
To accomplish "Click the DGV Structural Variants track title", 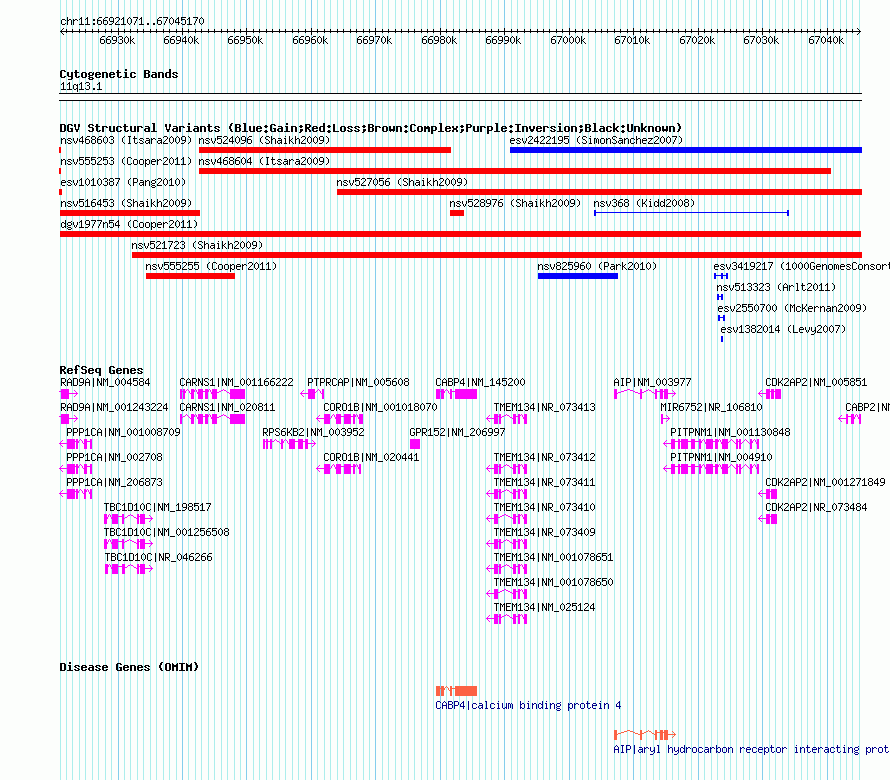I will (x=371, y=128).
